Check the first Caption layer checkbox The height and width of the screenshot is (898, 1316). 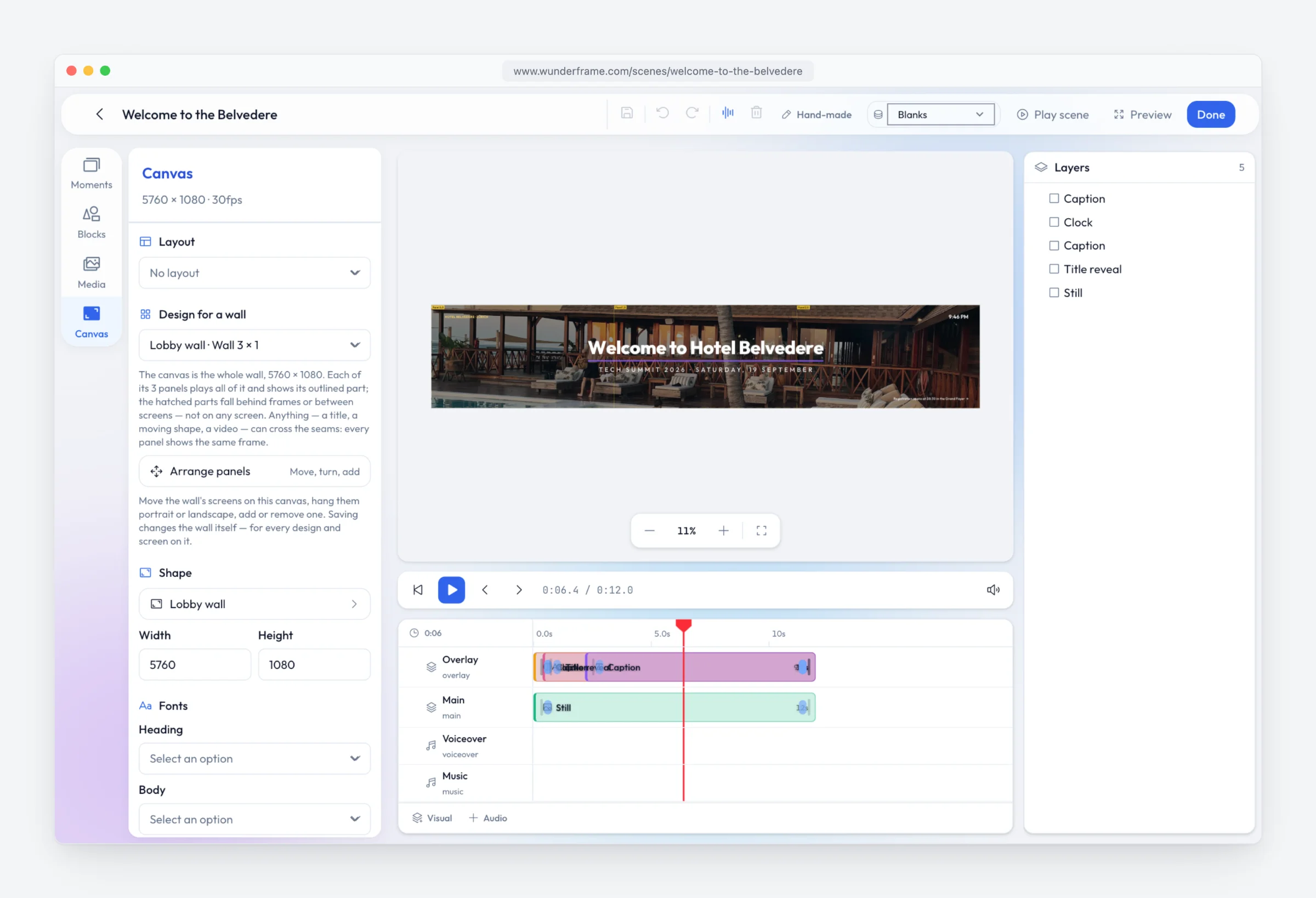coord(1054,198)
